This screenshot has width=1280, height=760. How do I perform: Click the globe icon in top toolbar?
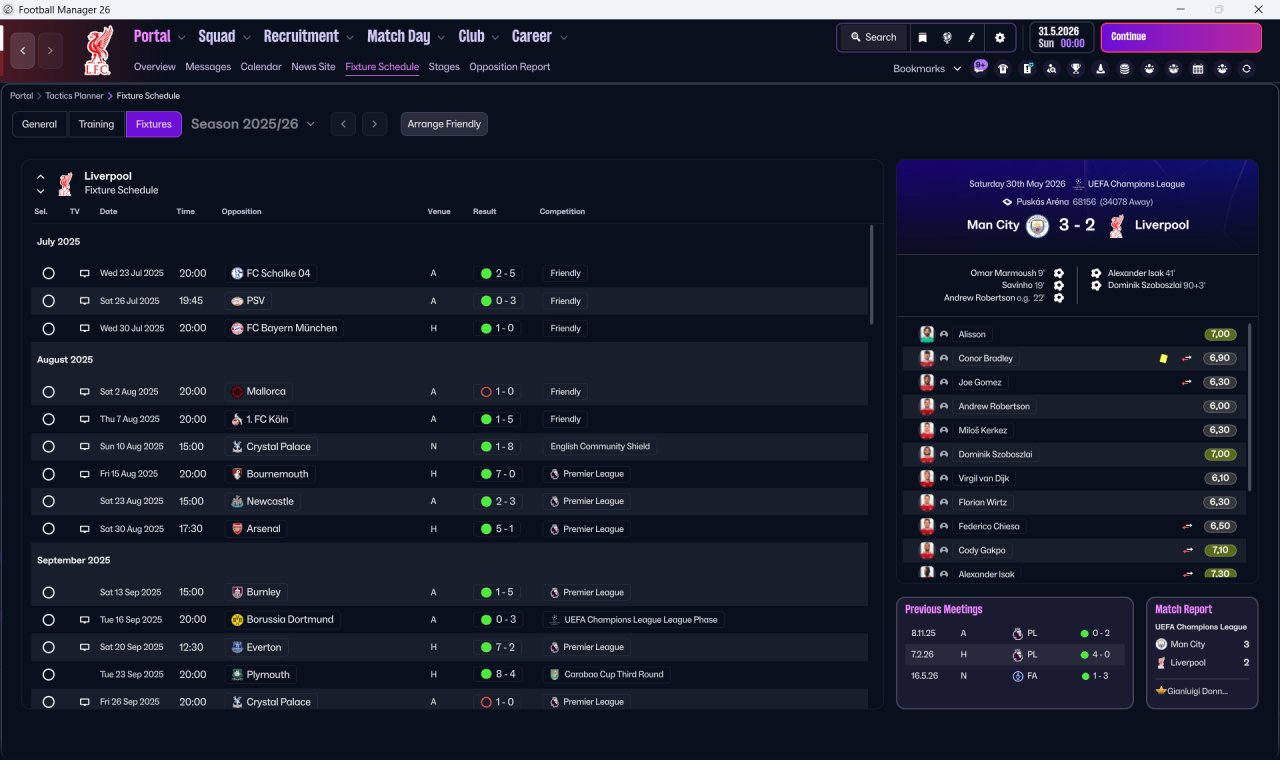point(947,37)
